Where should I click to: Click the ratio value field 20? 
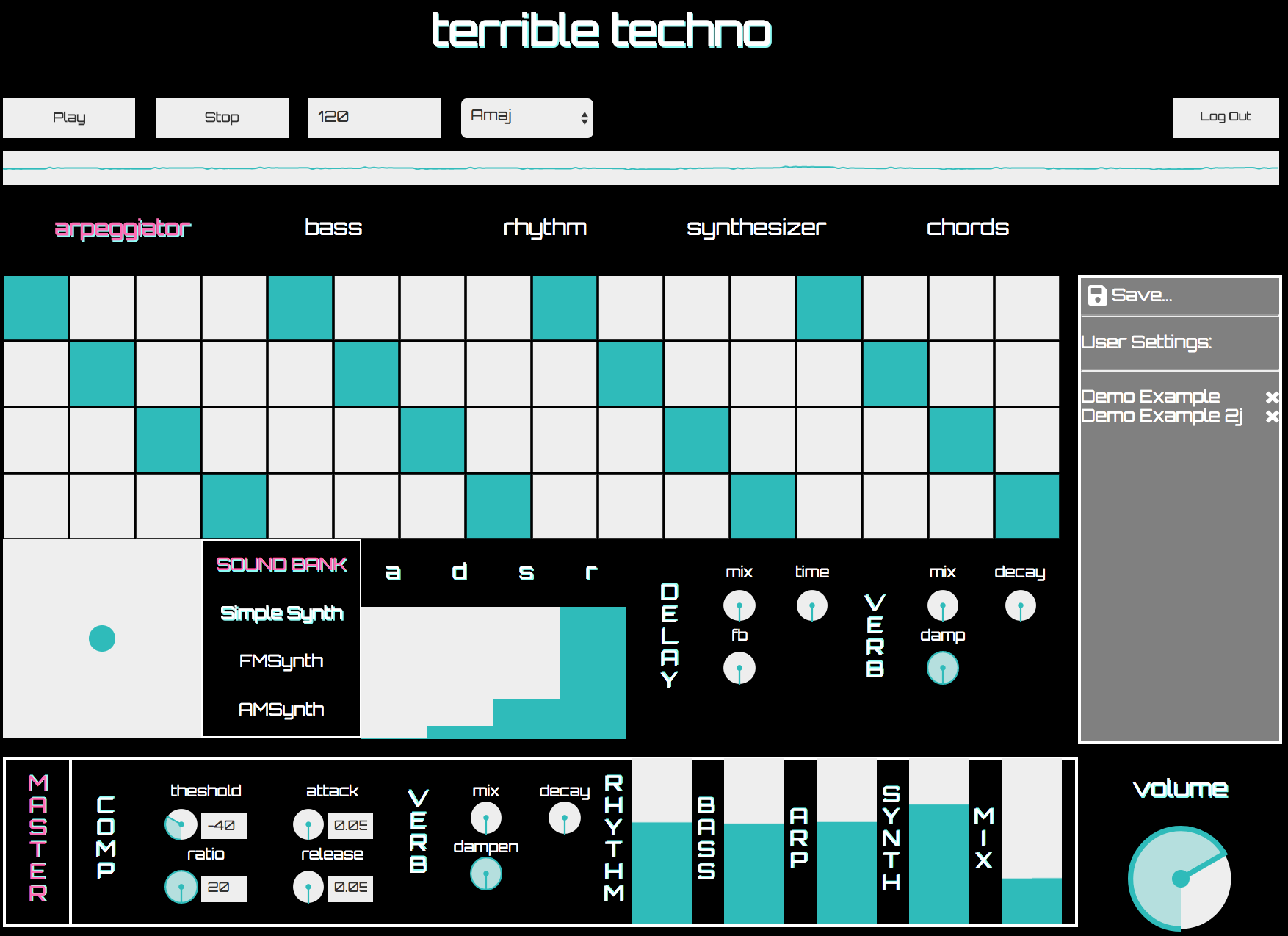click(224, 888)
